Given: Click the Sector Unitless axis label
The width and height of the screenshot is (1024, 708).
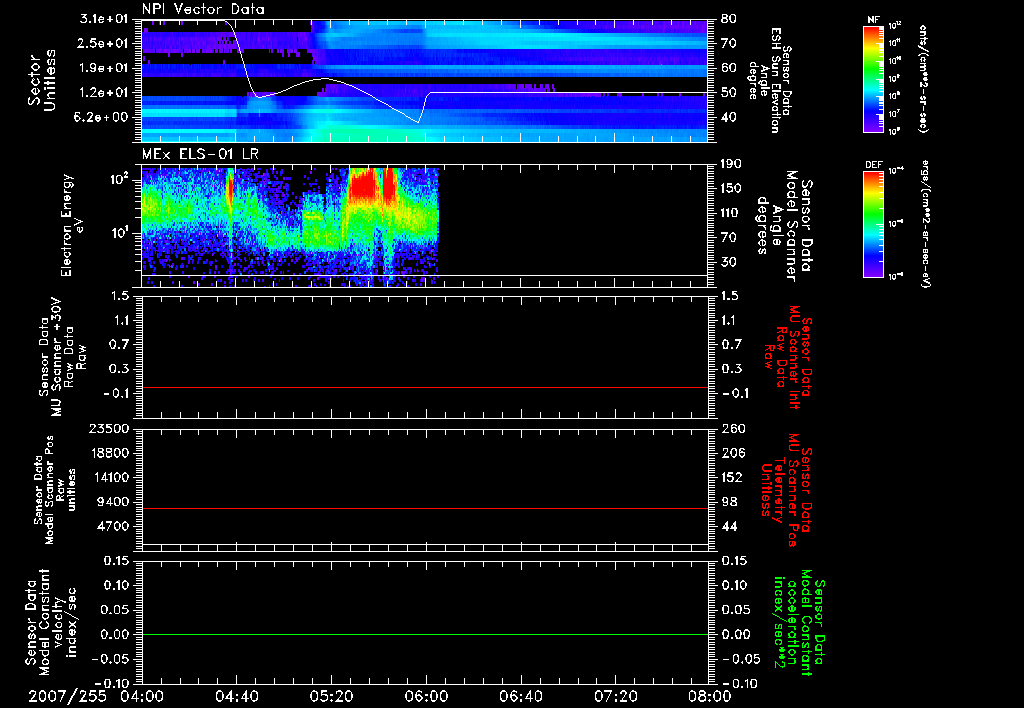Looking at the screenshot, I should [41, 80].
